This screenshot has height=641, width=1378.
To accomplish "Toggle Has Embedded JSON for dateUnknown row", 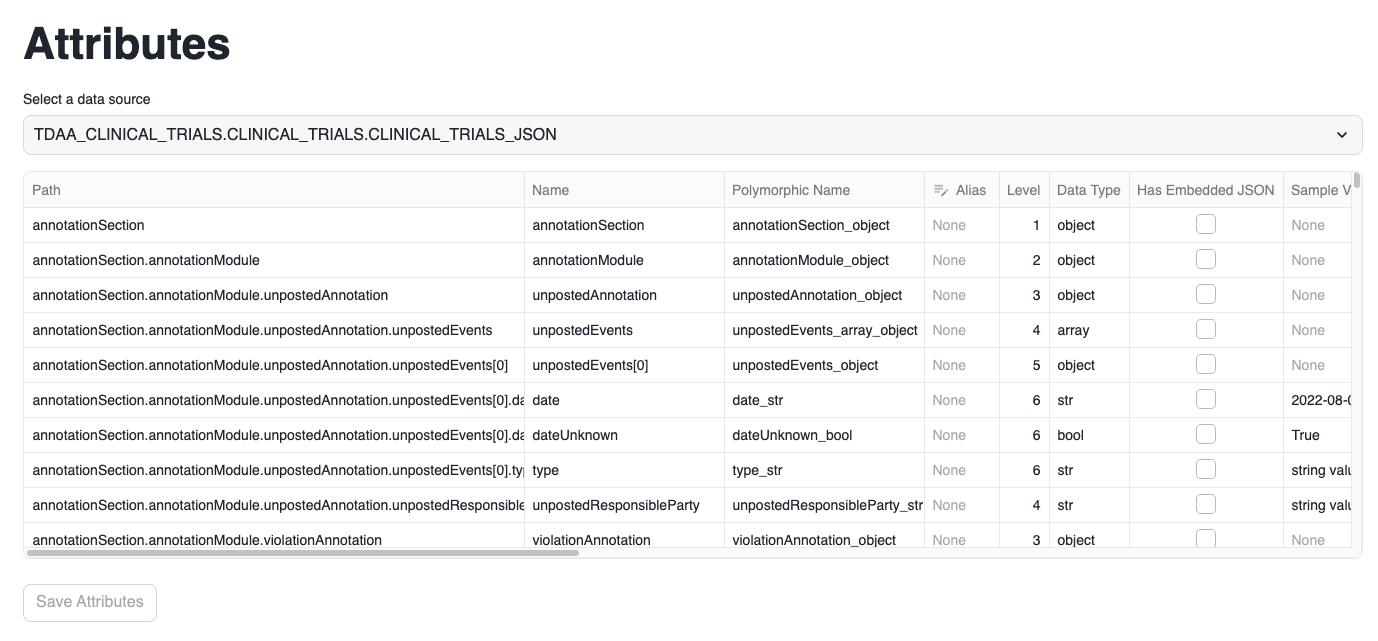I will [x=1206, y=435].
